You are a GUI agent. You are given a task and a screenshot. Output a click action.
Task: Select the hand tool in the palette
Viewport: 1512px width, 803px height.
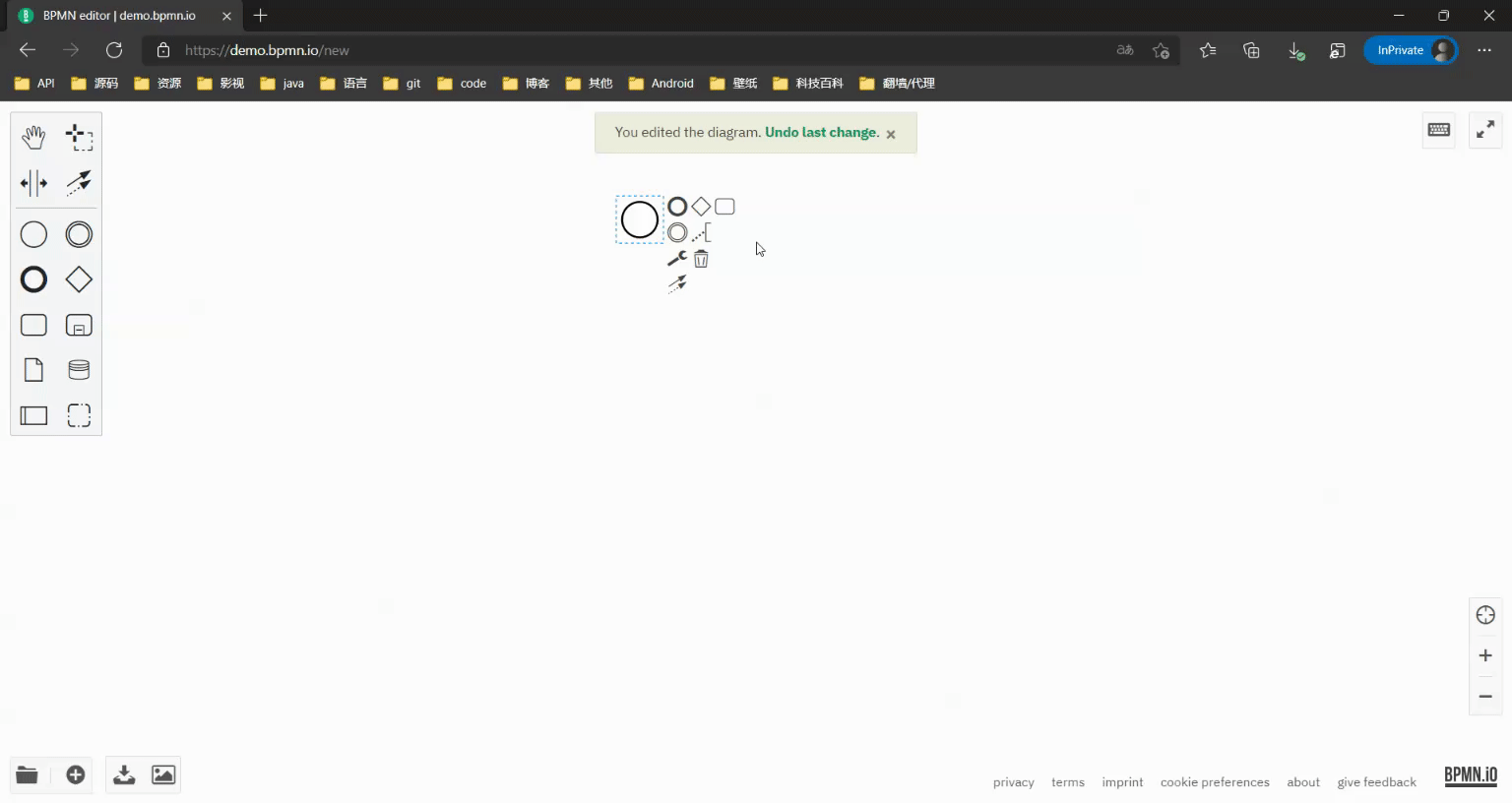tap(33, 138)
